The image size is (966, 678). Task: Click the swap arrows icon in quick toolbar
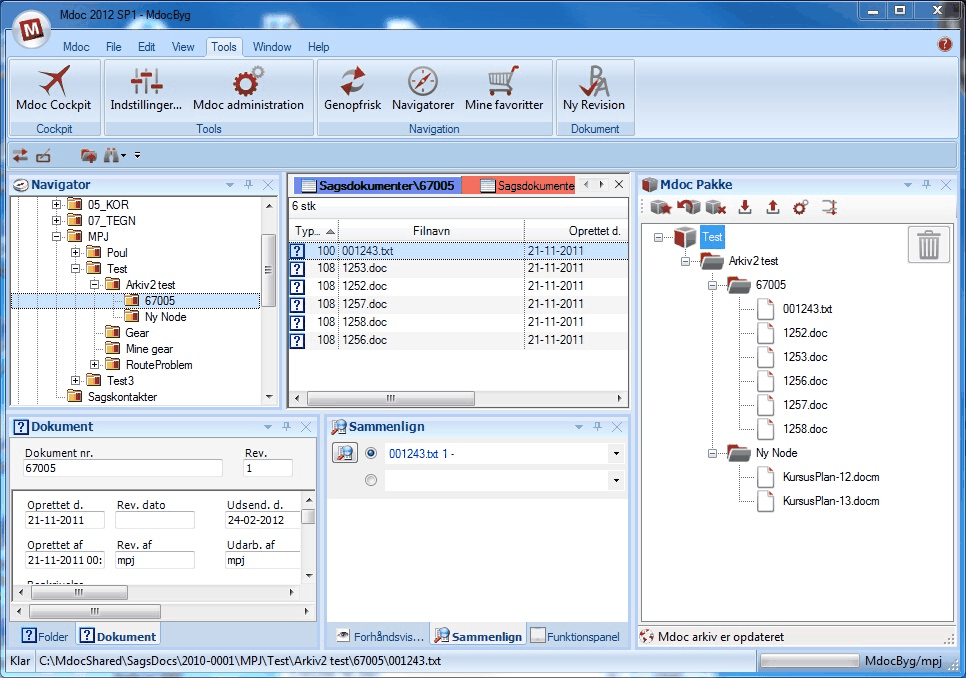click(x=20, y=155)
